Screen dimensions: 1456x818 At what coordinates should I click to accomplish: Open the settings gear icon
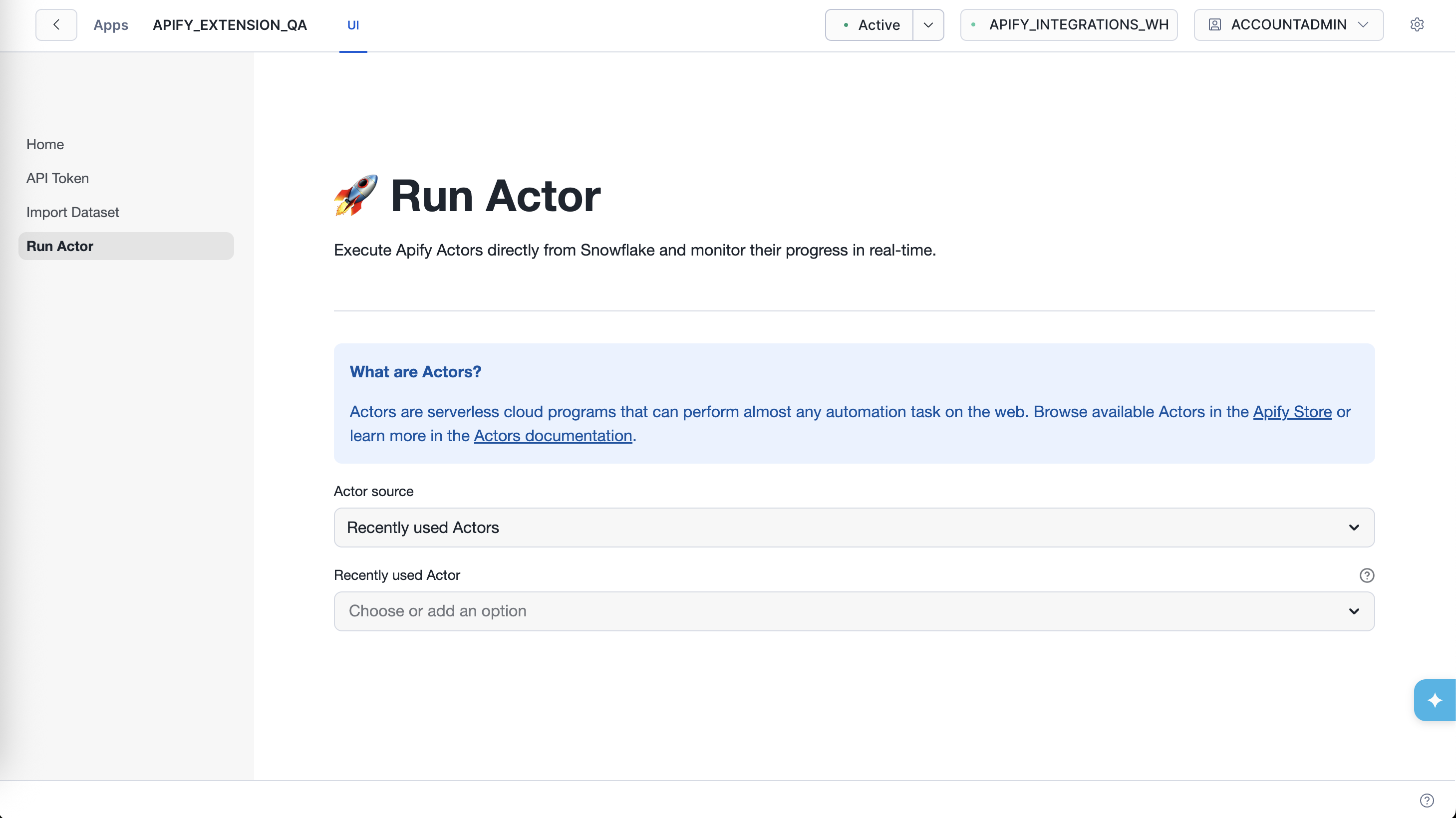pos(1418,24)
